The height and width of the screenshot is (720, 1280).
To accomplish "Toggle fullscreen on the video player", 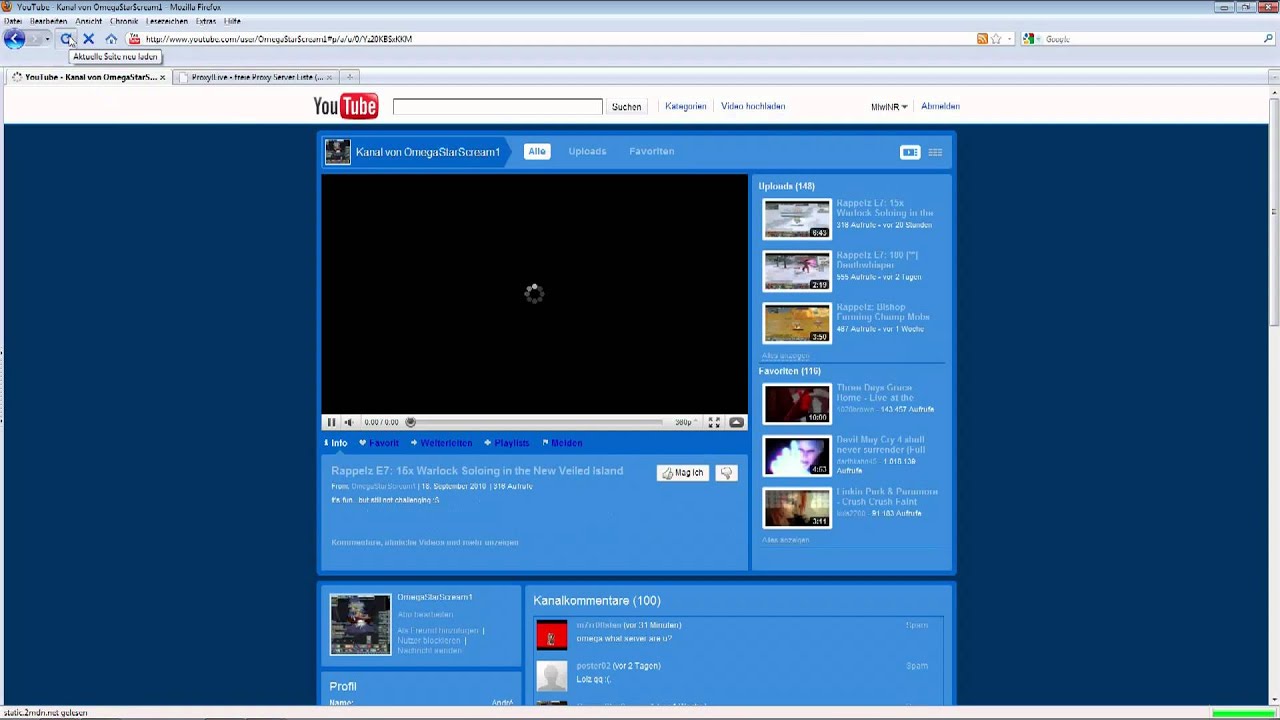I will click(714, 422).
